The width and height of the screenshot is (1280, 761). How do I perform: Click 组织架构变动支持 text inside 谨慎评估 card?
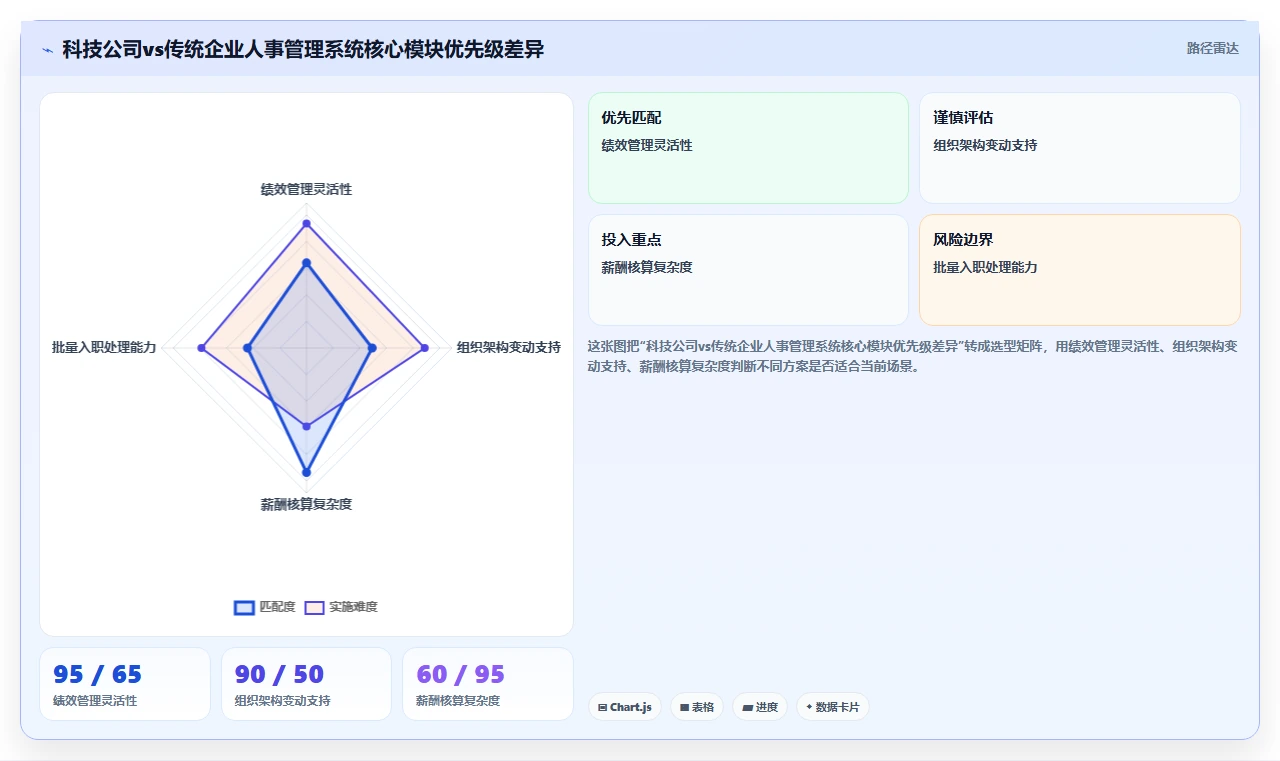[x=985, y=145]
